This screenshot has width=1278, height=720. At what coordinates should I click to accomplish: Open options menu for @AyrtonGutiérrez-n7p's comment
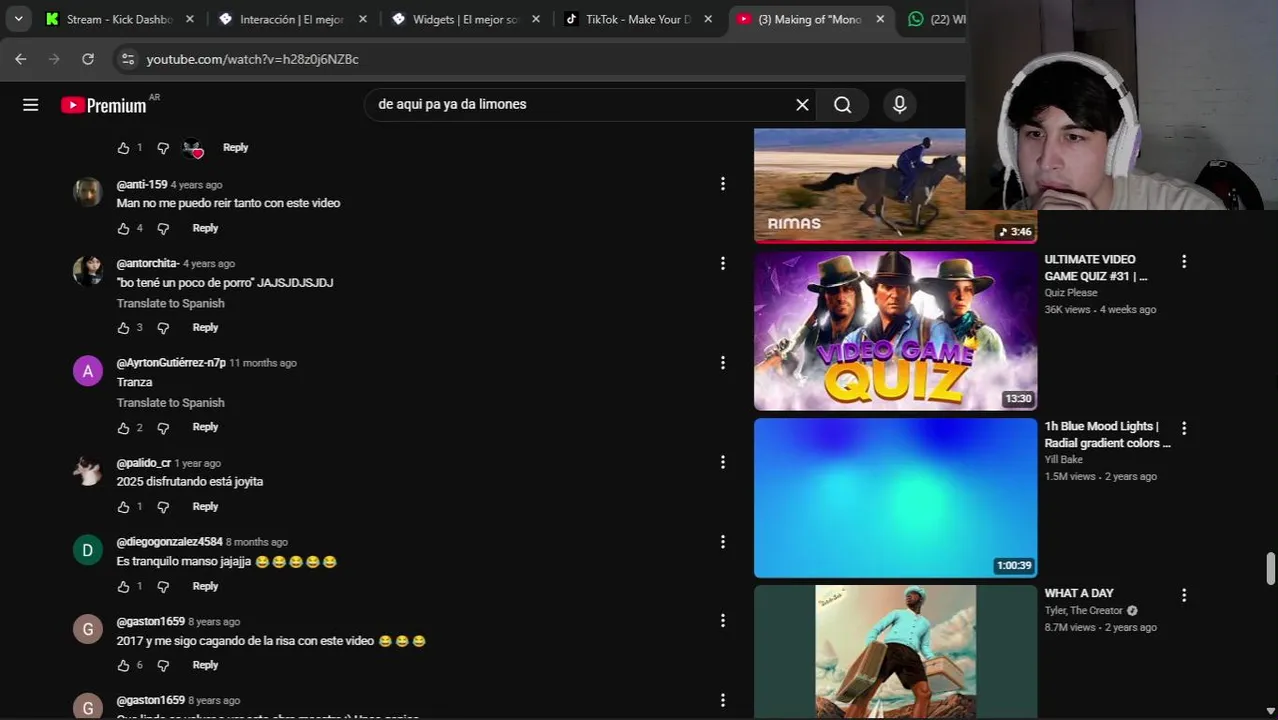click(722, 363)
